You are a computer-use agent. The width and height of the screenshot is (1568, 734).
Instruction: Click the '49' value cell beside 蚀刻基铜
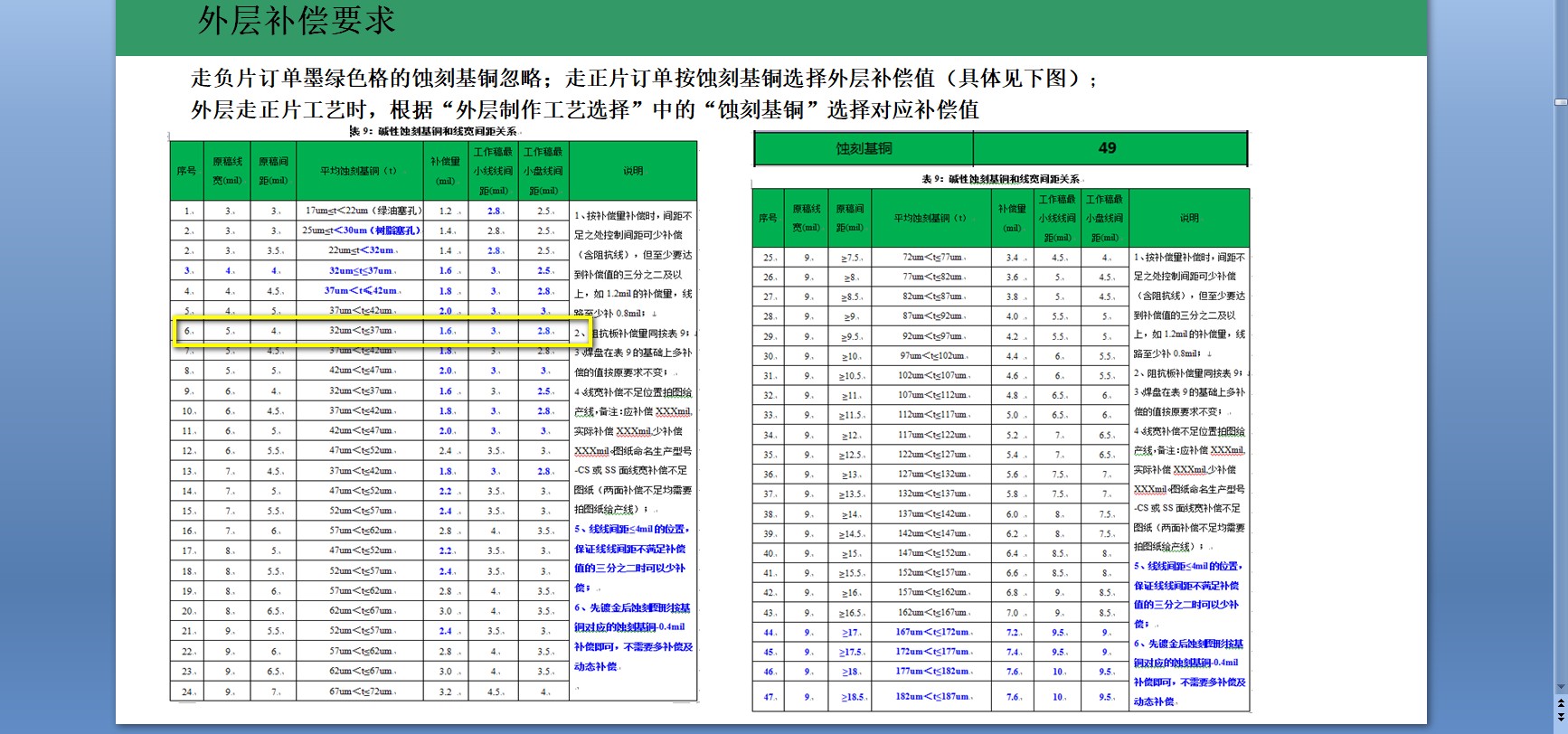pyautogui.click(x=1109, y=148)
